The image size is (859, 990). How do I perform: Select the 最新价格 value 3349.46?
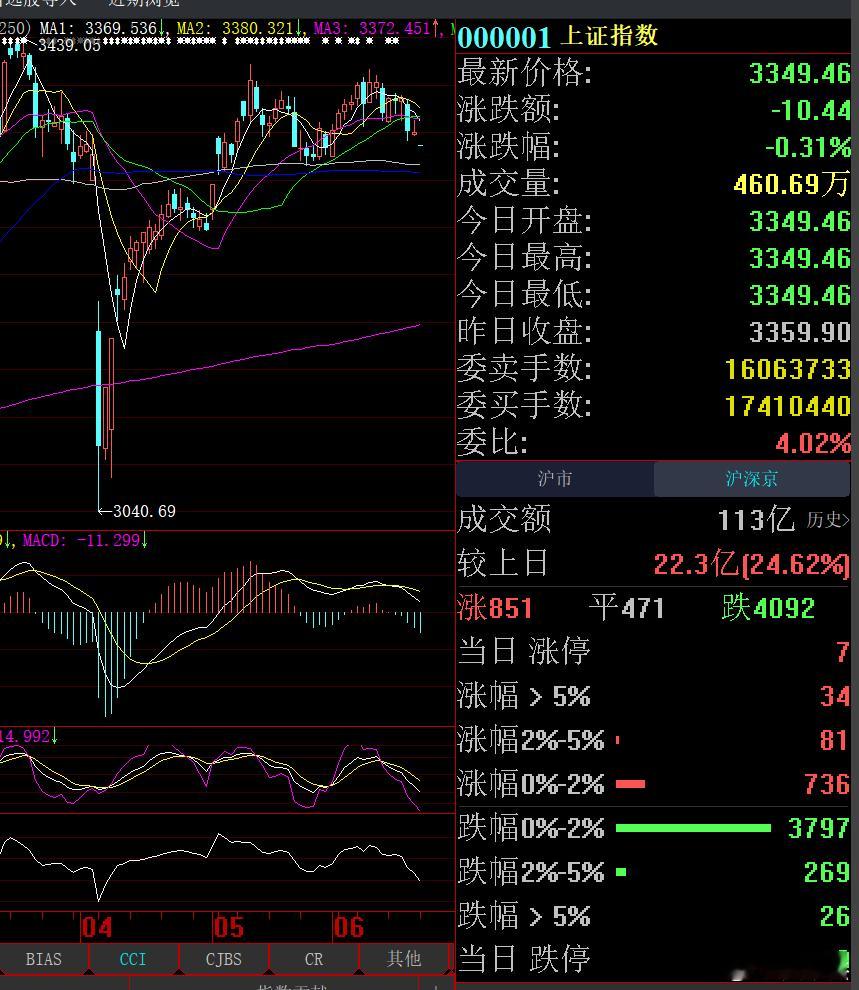[x=800, y=74]
